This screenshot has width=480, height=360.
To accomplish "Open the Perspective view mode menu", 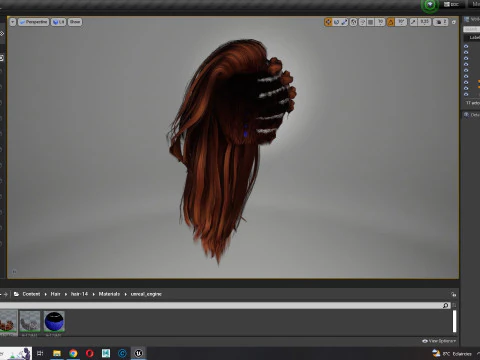I will [33, 22].
